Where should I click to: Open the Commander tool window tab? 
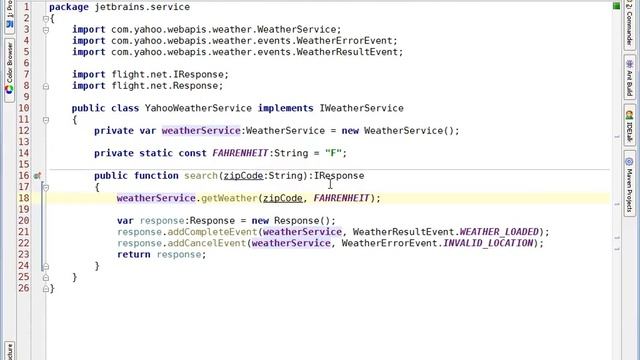click(x=629, y=24)
